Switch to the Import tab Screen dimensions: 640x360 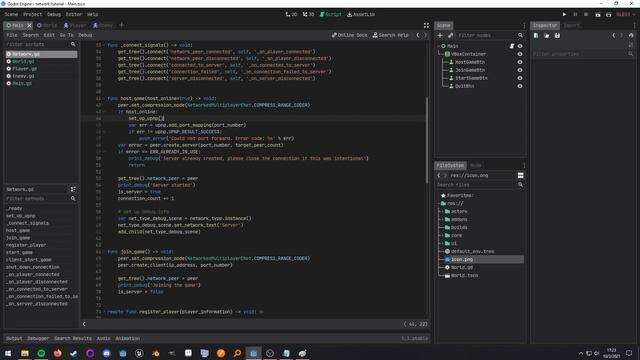(x=571, y=25)
